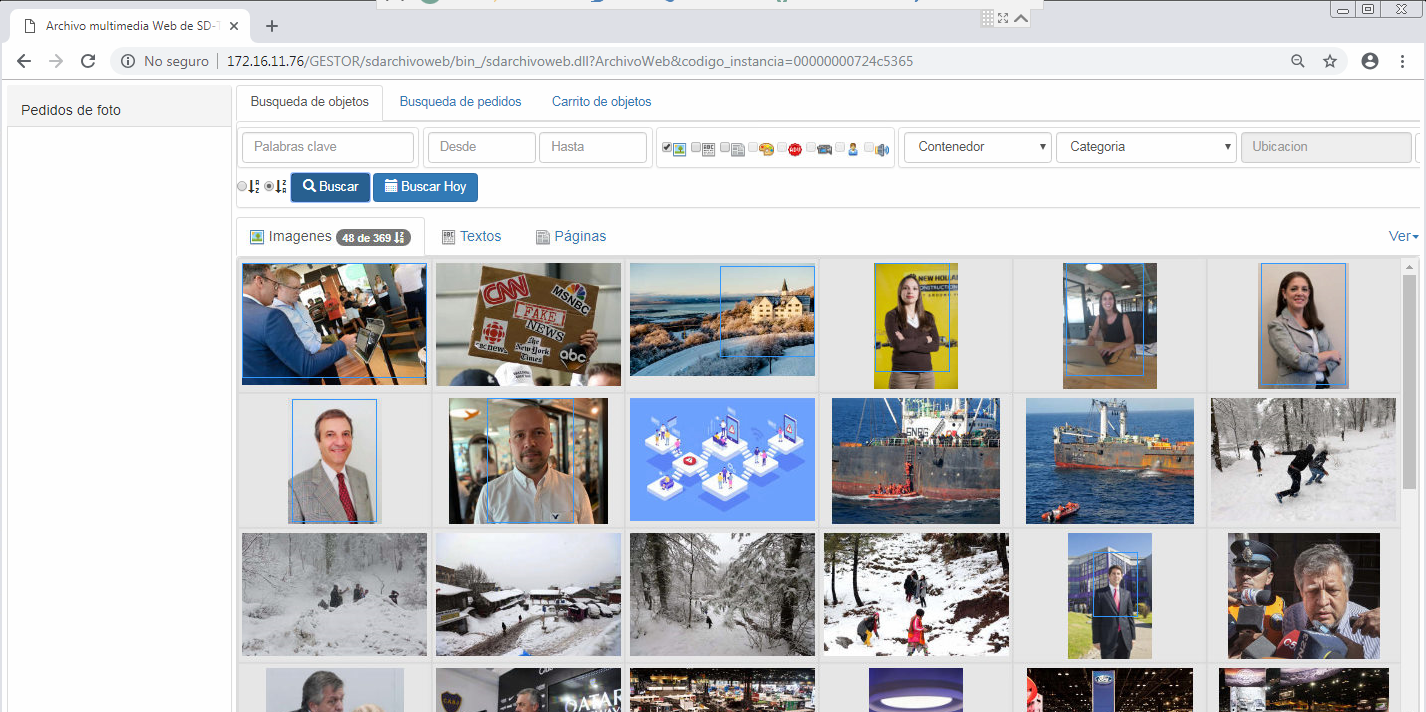Click the paint palette type icon
1426x712 pixels.
(766, 150)
